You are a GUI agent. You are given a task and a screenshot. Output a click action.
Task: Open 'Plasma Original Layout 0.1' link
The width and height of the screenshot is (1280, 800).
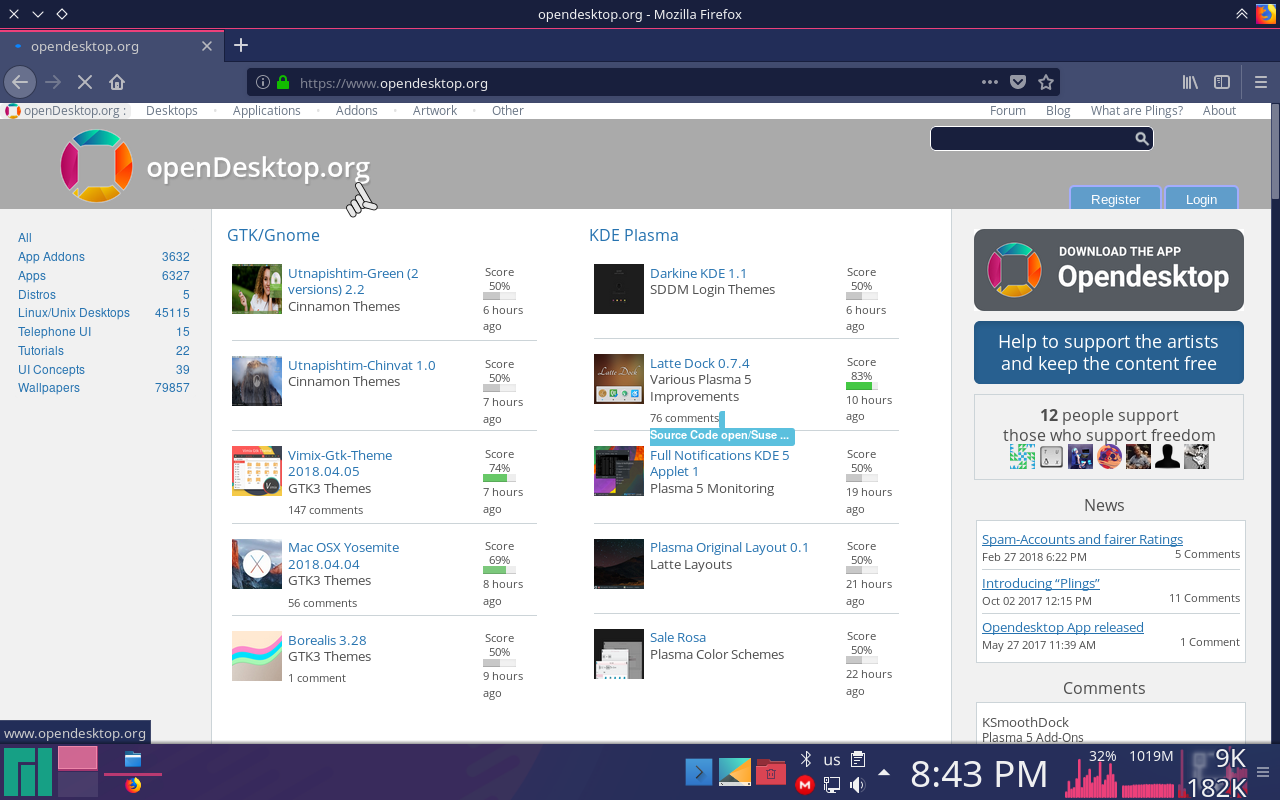click(x=729, y=547)
